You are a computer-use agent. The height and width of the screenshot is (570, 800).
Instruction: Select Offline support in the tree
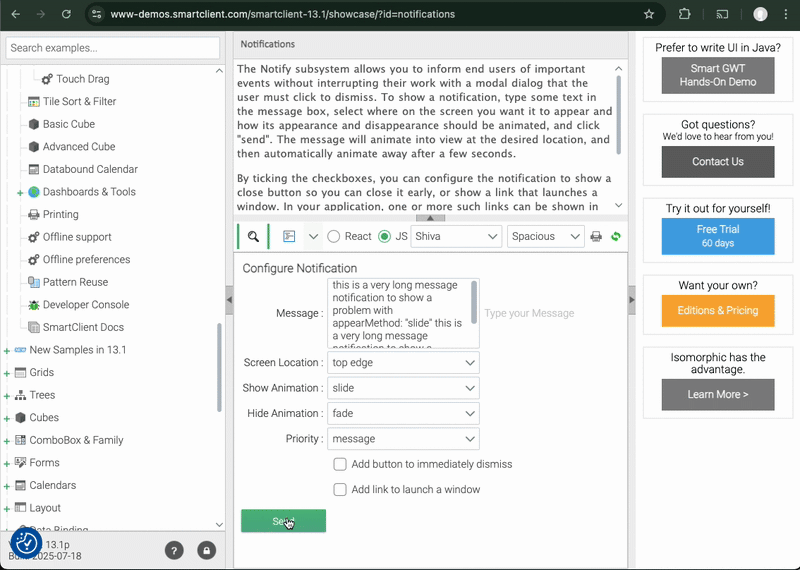tap(77, 237)
